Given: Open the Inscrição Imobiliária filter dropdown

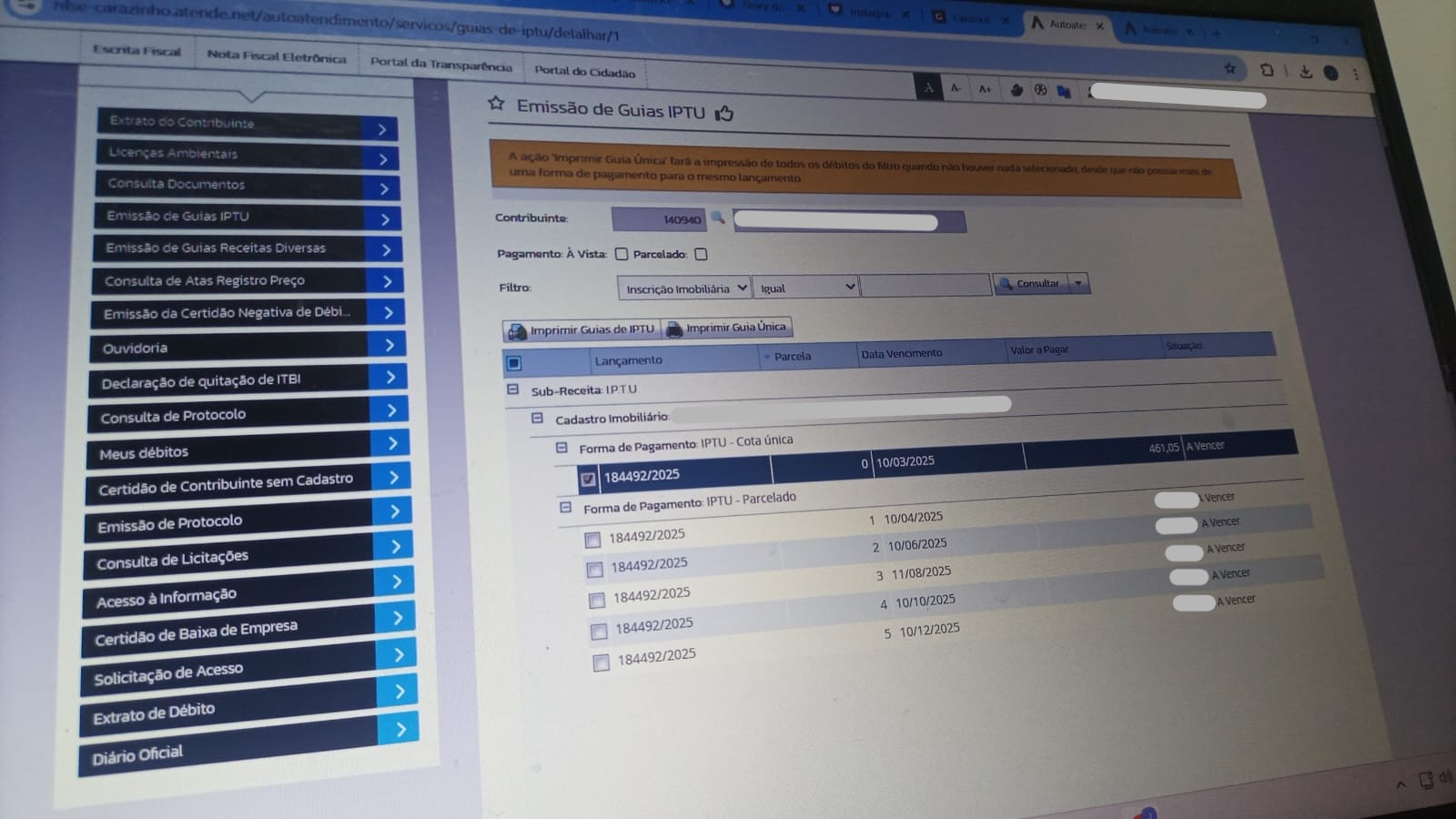Looking at the screenshot, I should (684, 288).
